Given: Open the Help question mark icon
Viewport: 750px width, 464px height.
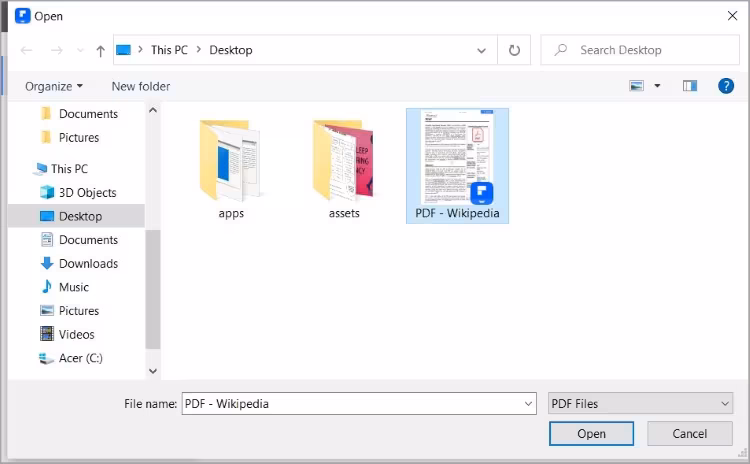Looking at the screenshot, I should click(x=726, y=86).
